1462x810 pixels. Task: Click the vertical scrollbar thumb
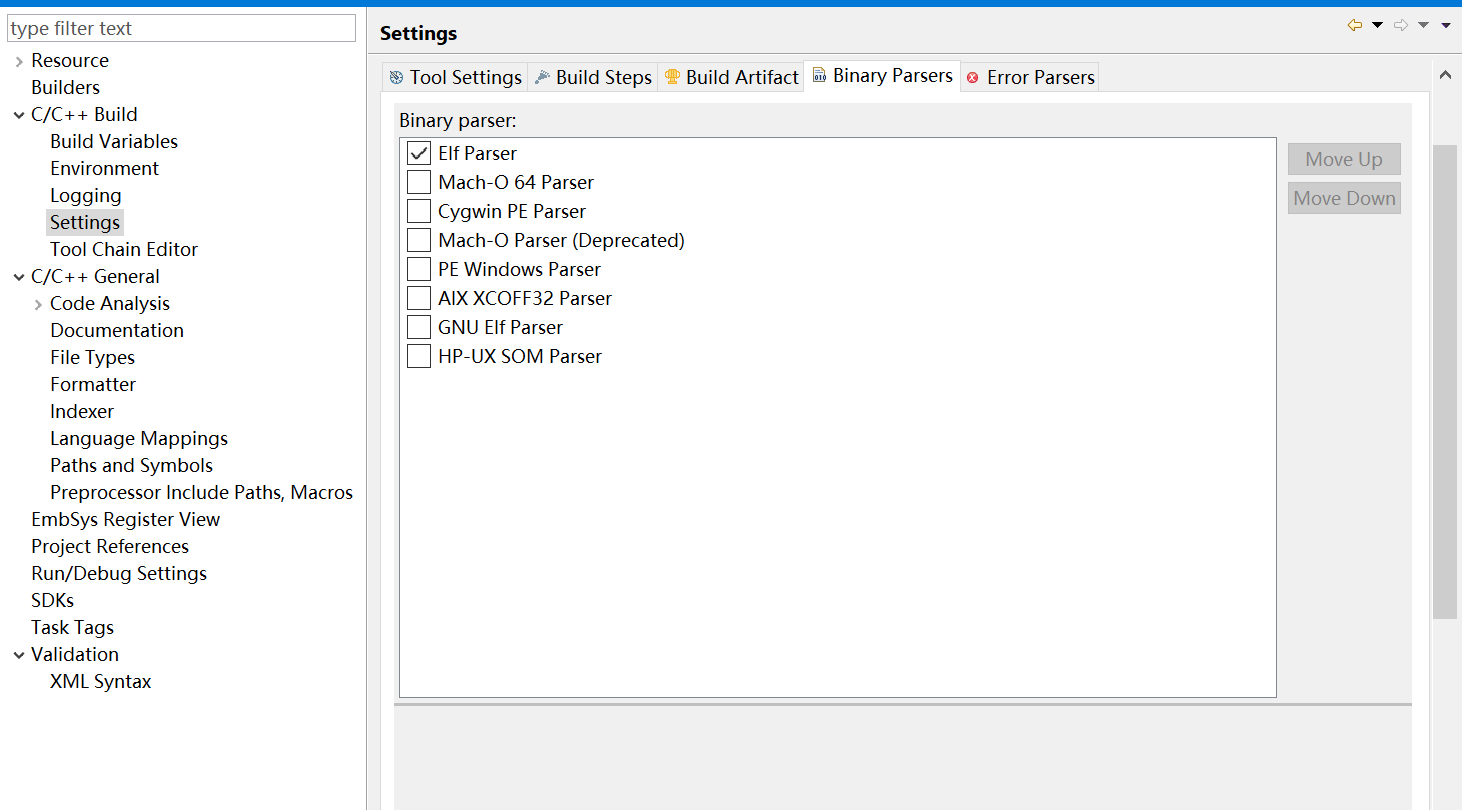[x=1445, y=381]
